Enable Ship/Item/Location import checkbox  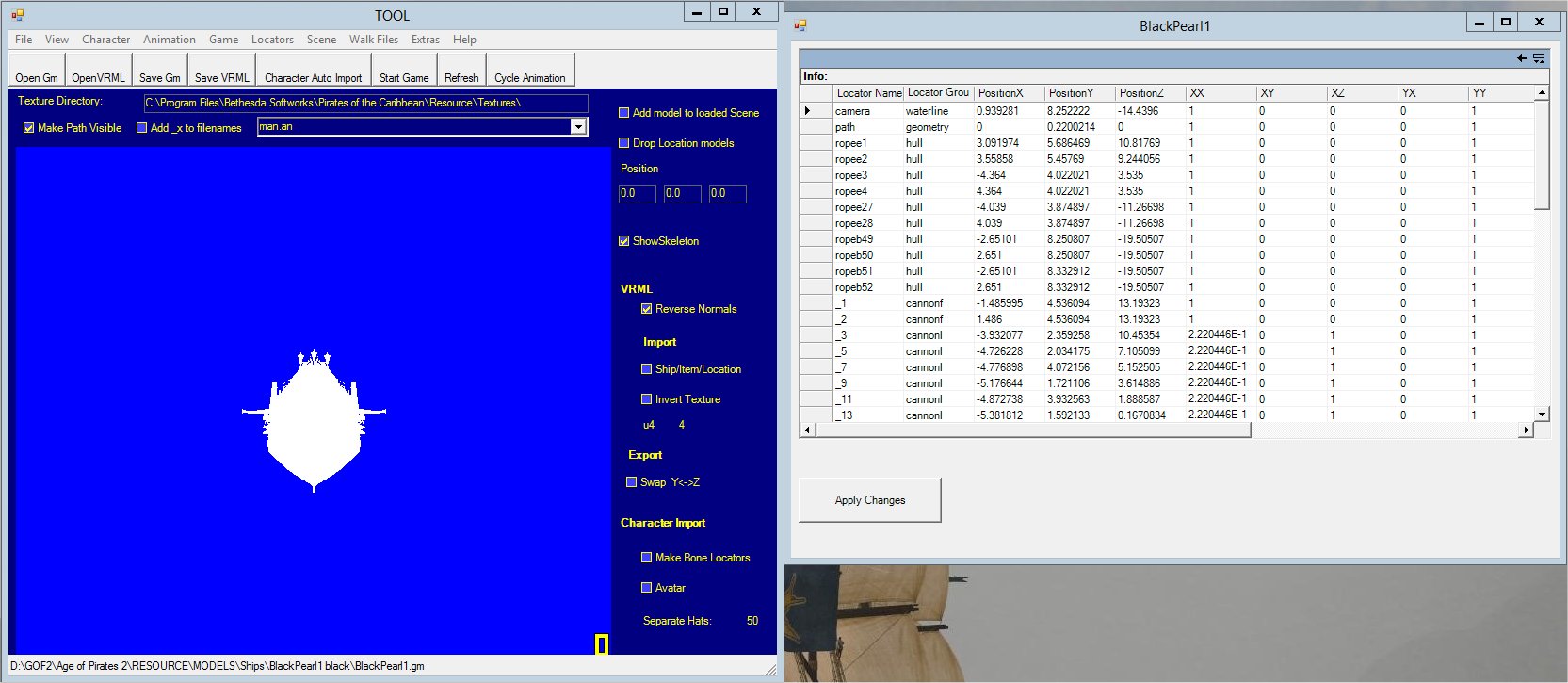pyautogui.click(x=646, y=369)
